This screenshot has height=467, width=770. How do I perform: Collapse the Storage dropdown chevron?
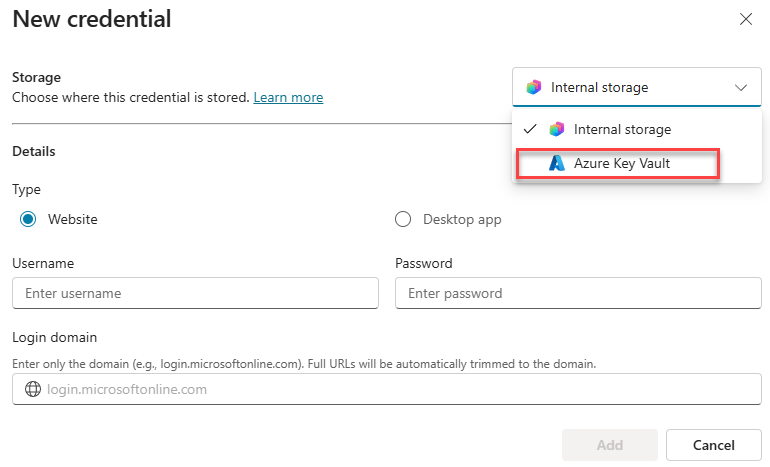pyautogui.click(x=741, y=87)
